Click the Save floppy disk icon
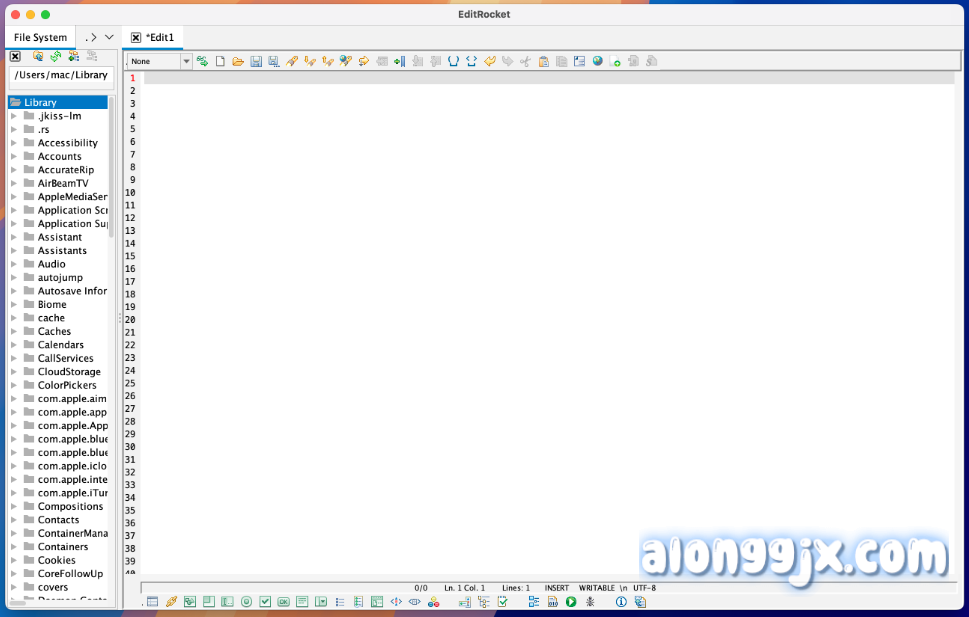 [256, 61]
